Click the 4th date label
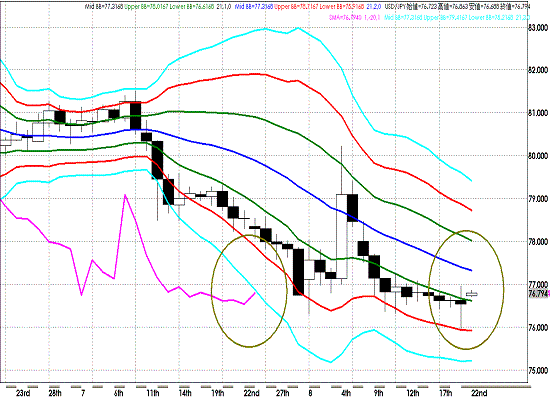 (346, 393)
